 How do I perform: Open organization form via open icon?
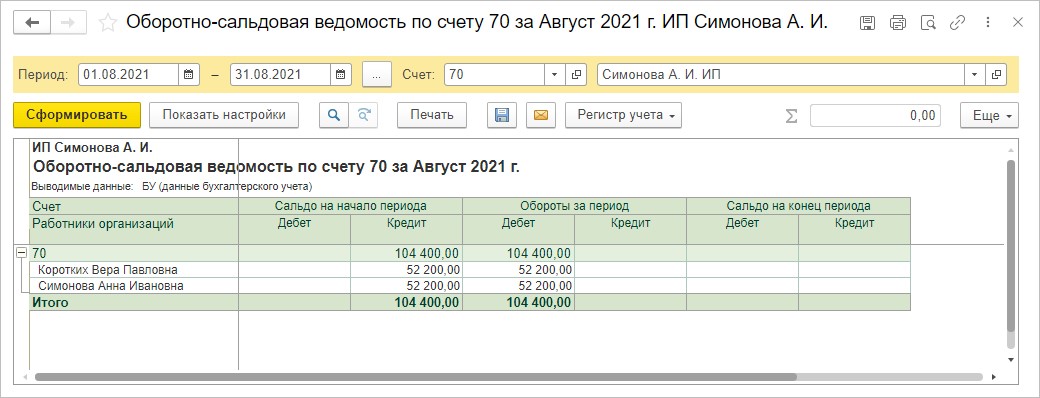click(x=996, y=75)
